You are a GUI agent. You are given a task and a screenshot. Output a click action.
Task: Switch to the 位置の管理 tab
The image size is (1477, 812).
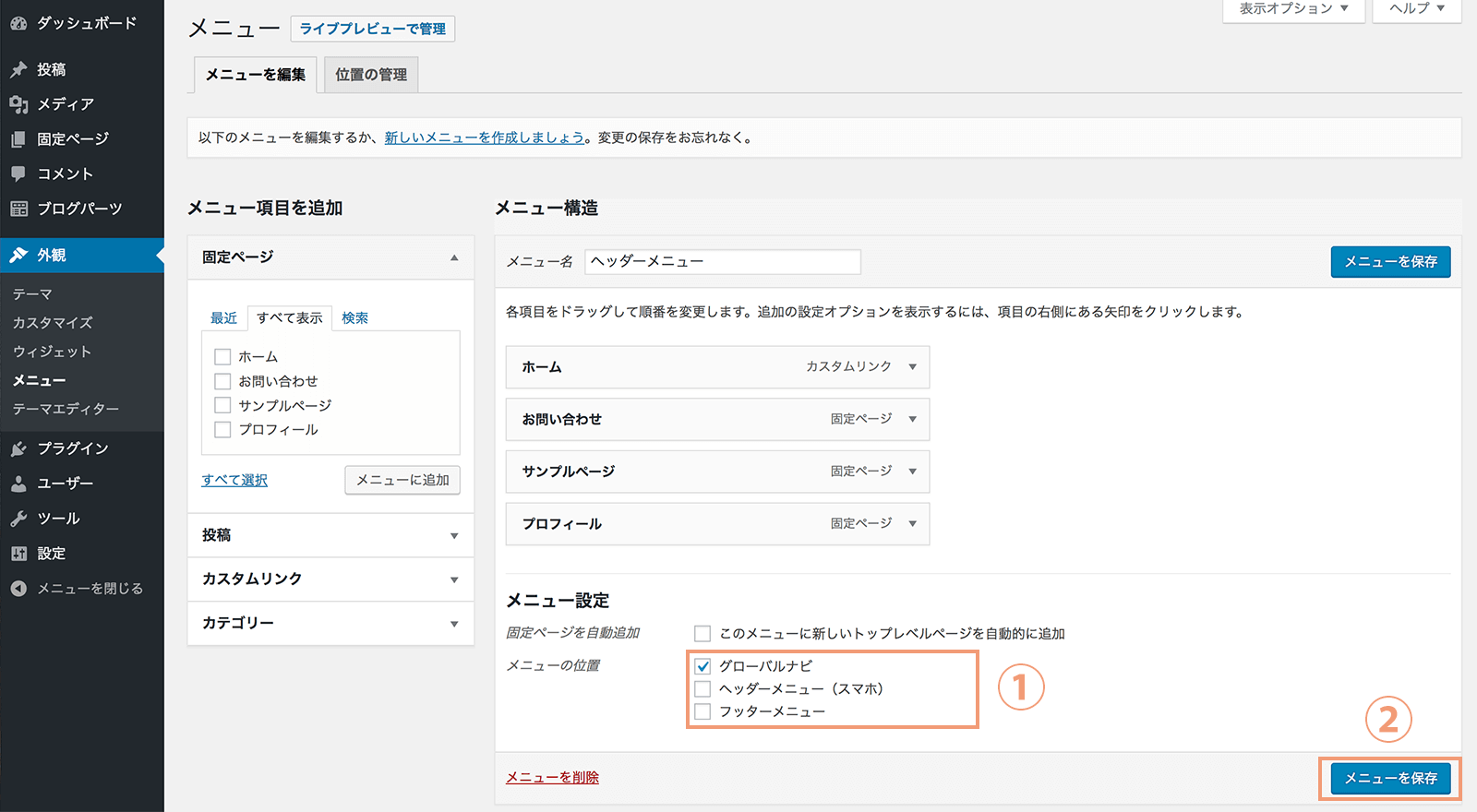[371, 75]
